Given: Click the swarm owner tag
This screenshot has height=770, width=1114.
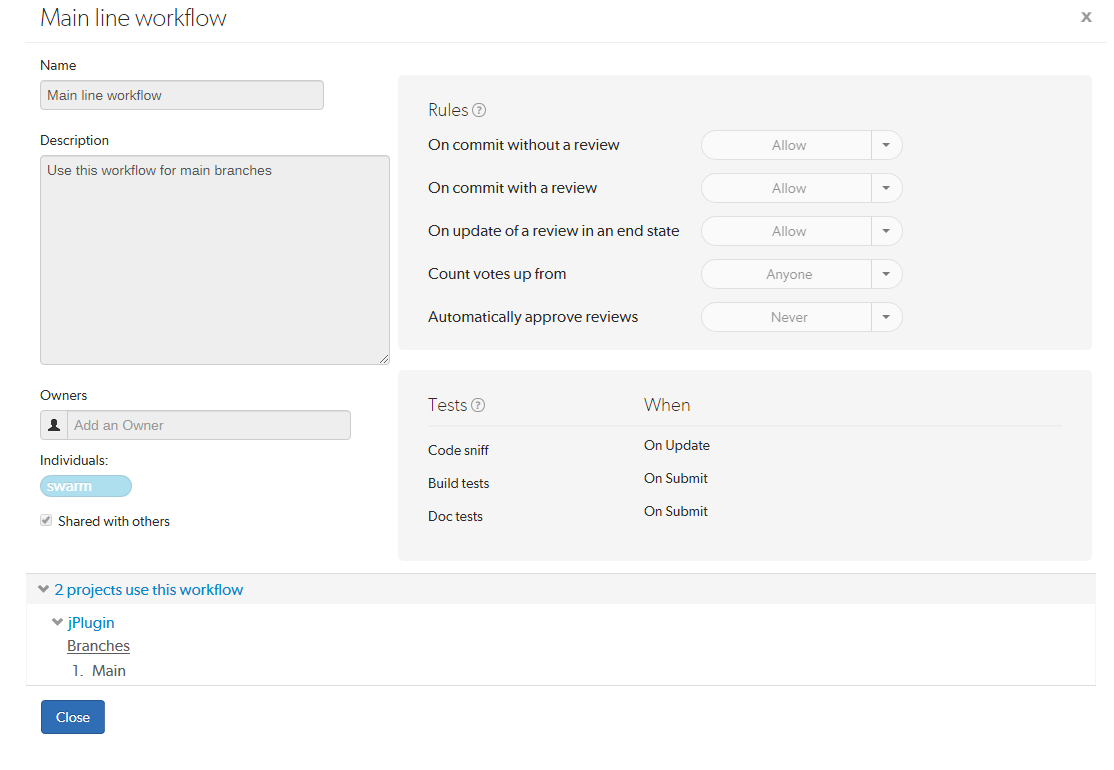Looking at the screenshot, I should coord(86,486).
